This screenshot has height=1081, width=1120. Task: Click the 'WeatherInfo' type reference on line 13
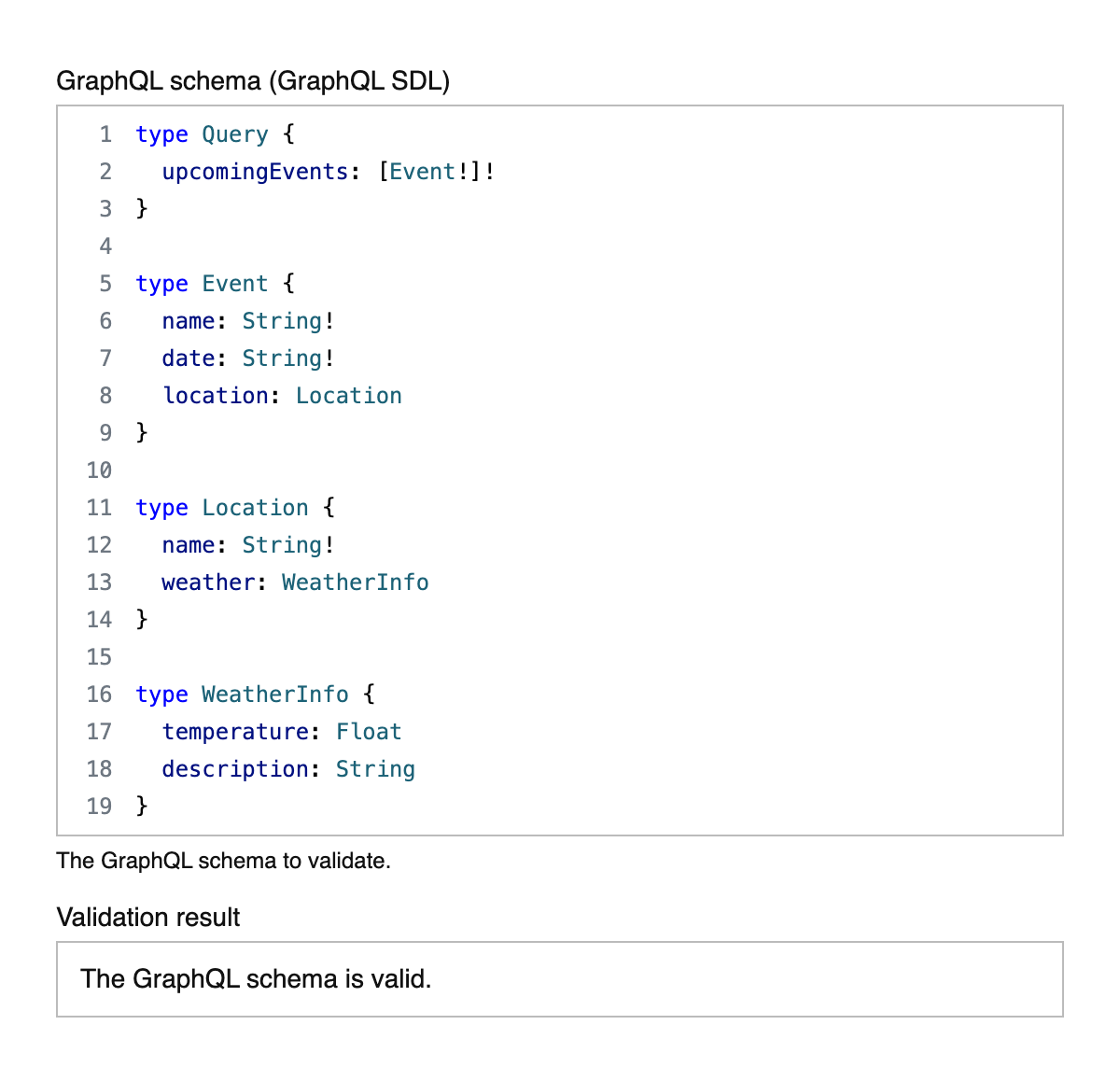point(355,583)
